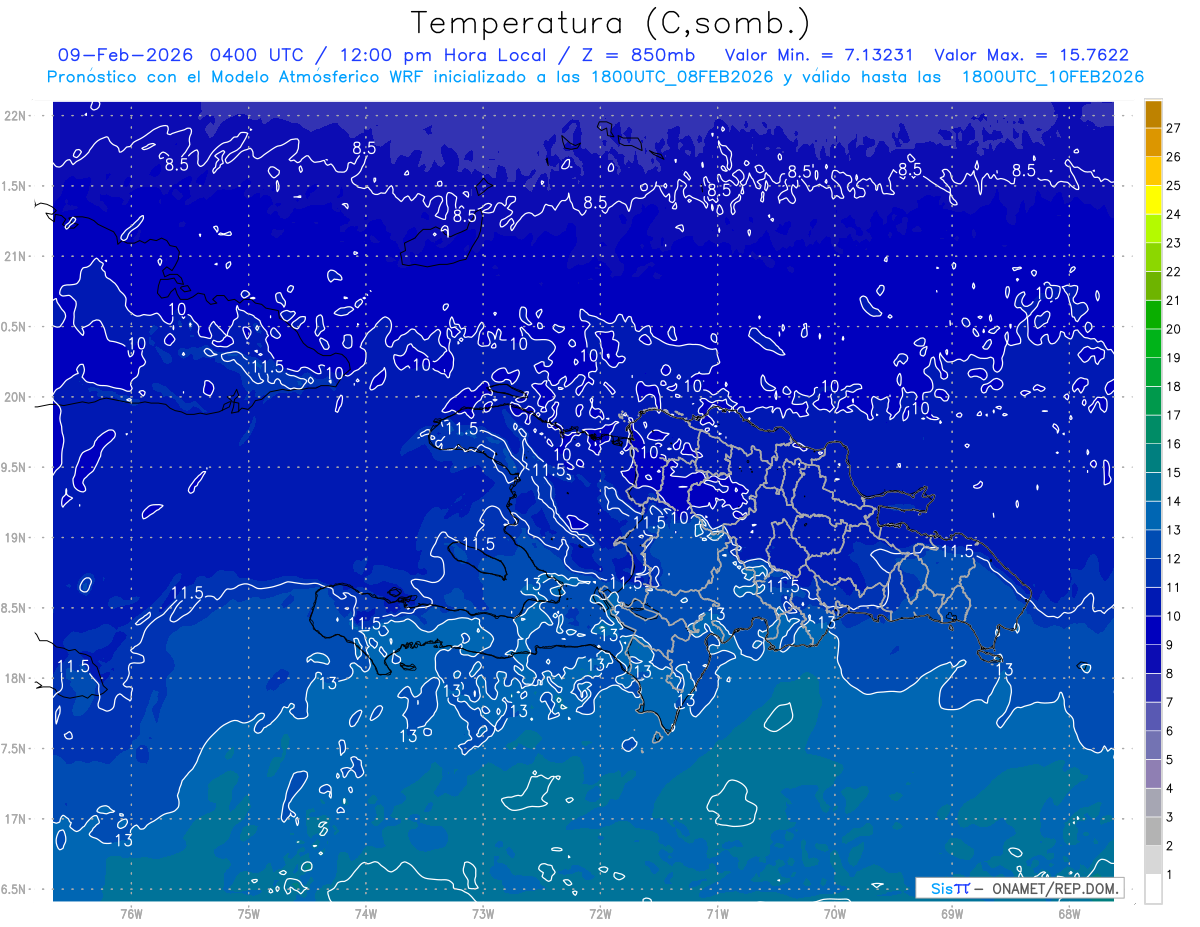Click the "21N" latitude axis label
Screen dimensions: 1200x927
click(17, 256)
